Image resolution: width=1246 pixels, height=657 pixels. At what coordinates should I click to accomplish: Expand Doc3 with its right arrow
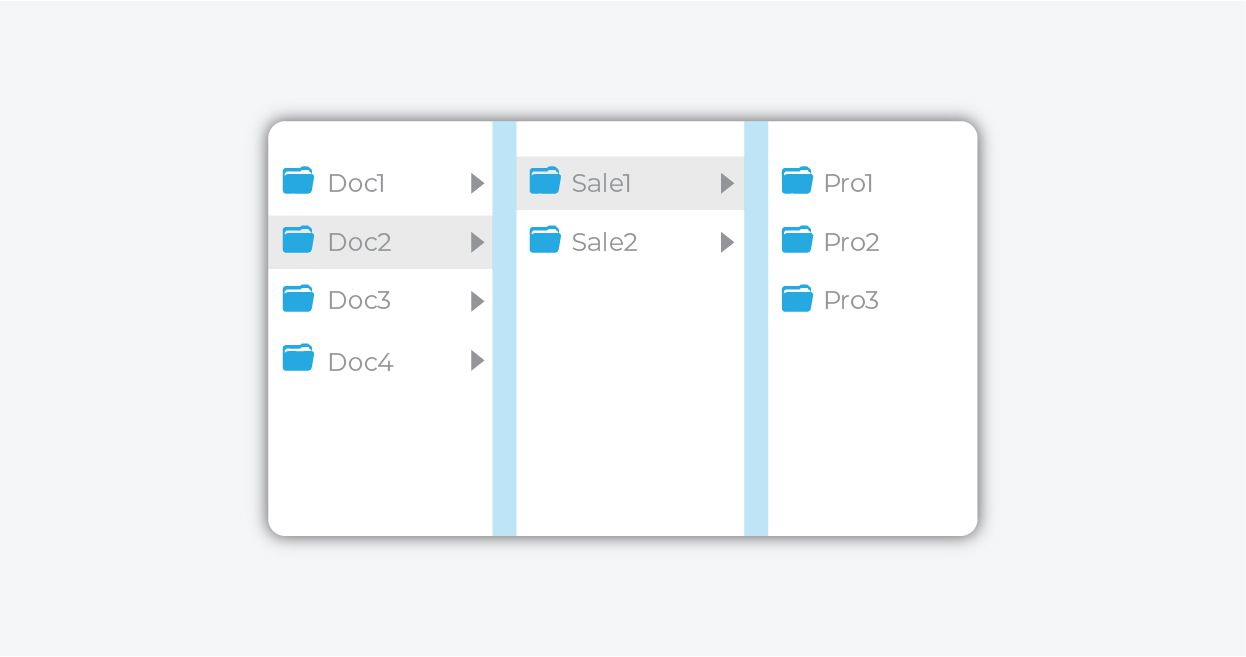coord(478,301)
